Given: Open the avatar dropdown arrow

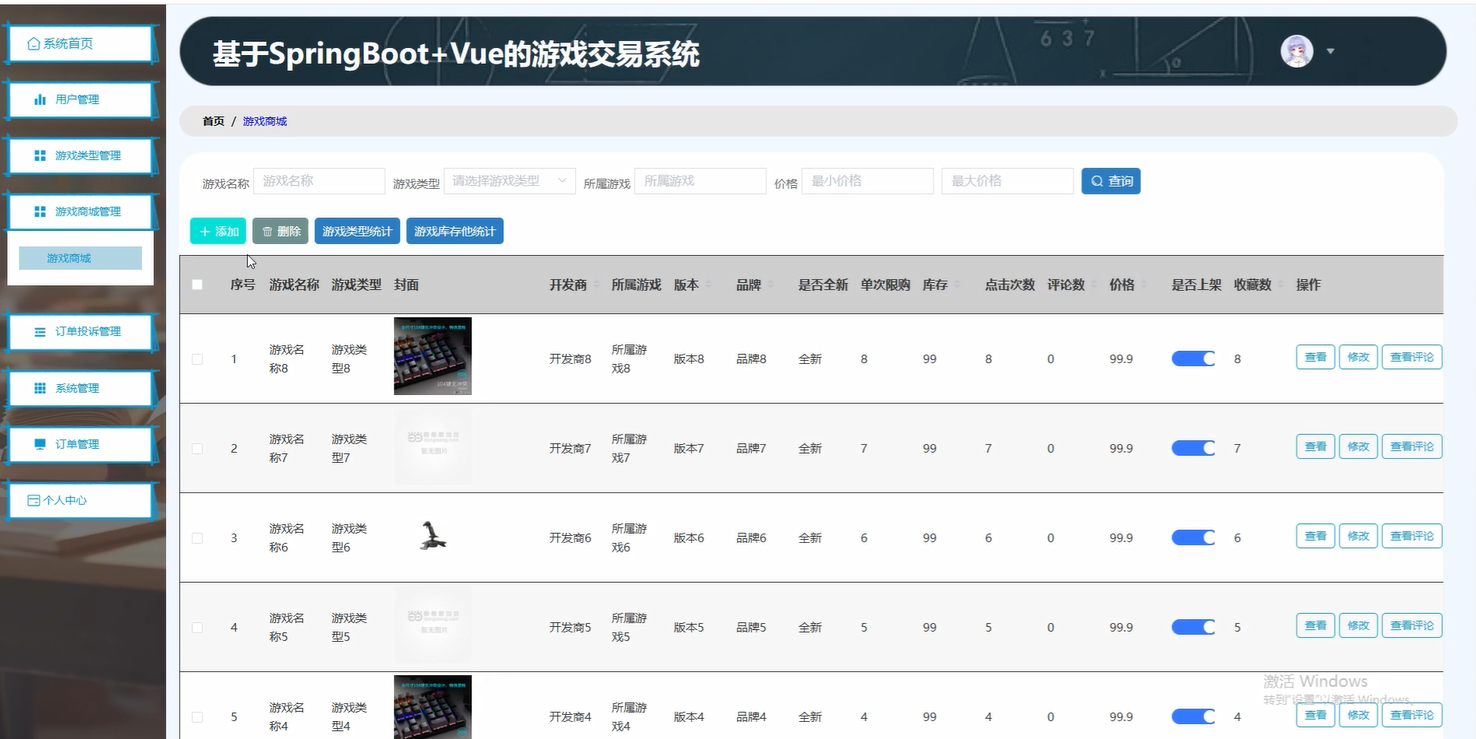Looking at the screenshot, I should [1330, 51].
